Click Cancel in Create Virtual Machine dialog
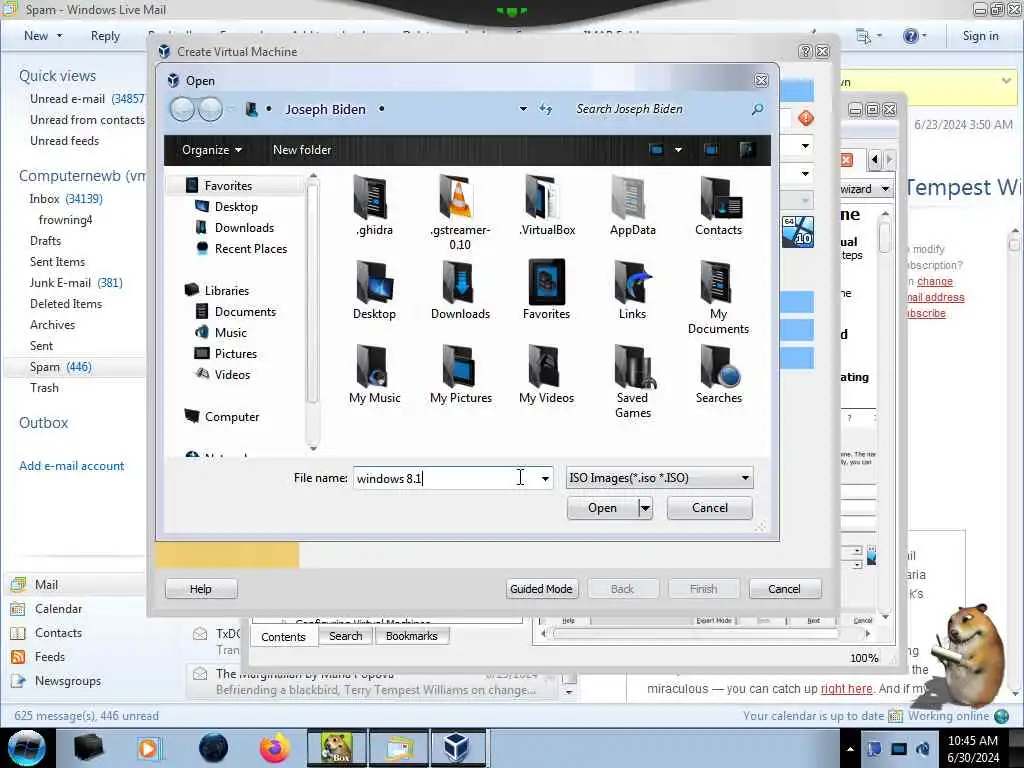The image size is (1024, 768). coord(784,589)
